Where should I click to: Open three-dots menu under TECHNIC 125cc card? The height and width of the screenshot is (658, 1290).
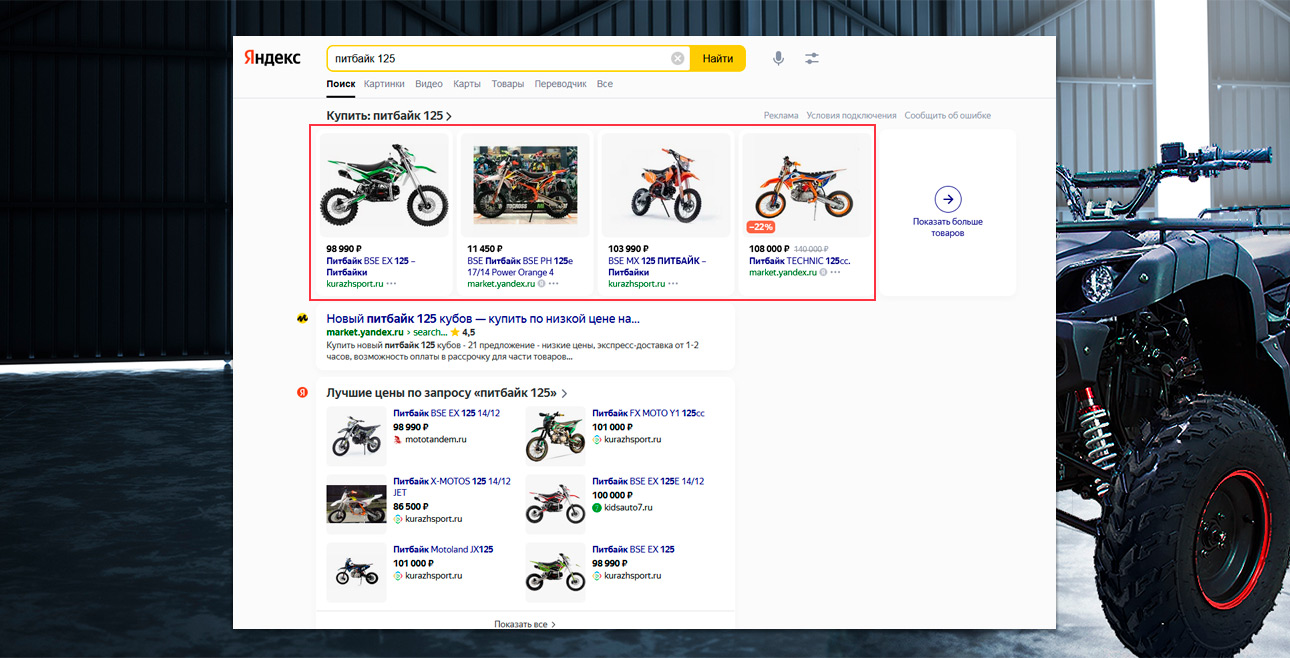[x=835, y=273]
